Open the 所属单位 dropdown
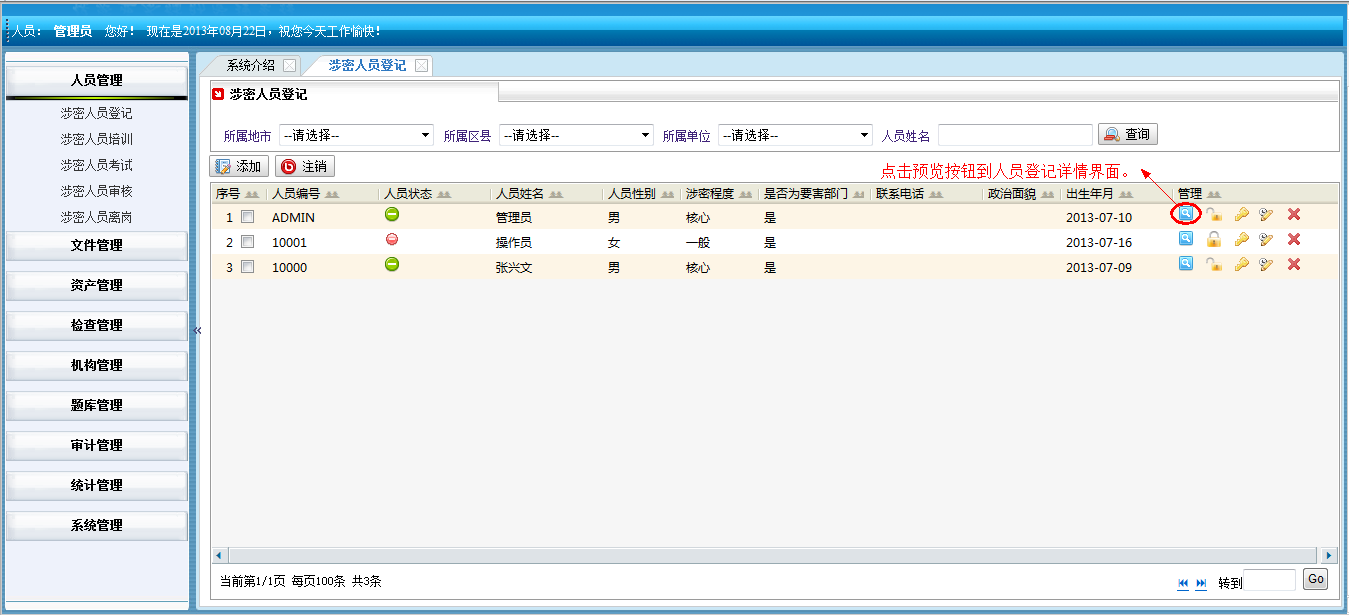The image size is (1349, 615). 796,135
